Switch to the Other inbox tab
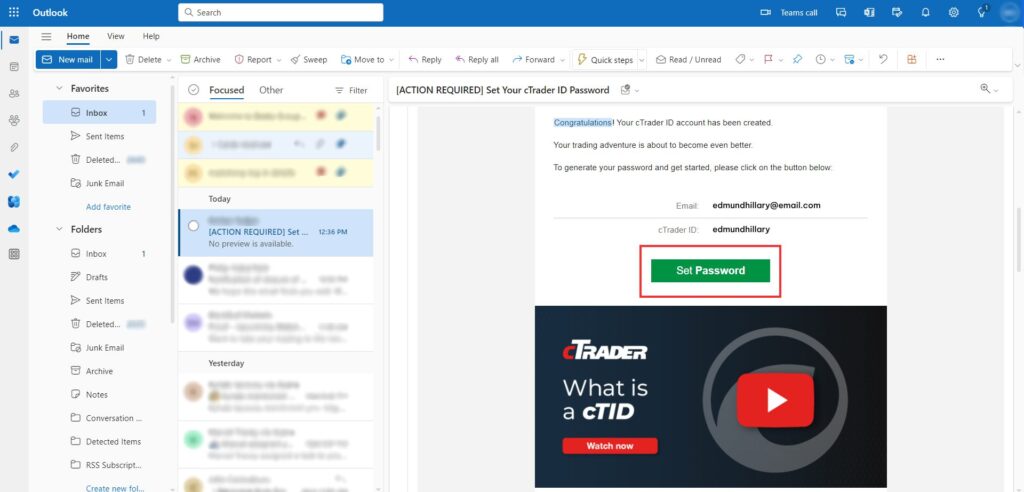 [271, 90]
